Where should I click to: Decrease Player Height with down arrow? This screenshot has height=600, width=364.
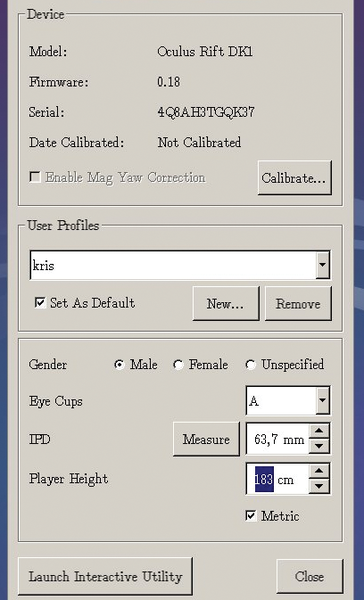[x=319, y=486]
